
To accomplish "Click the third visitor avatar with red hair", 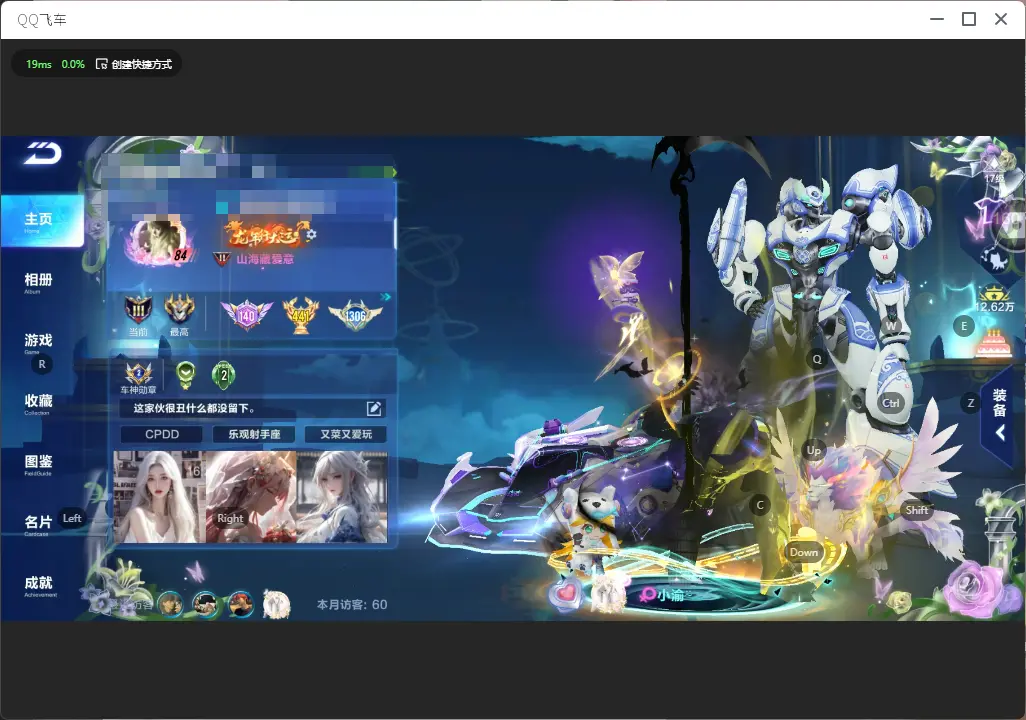I will pyautogui.click(x=241, y=604).
